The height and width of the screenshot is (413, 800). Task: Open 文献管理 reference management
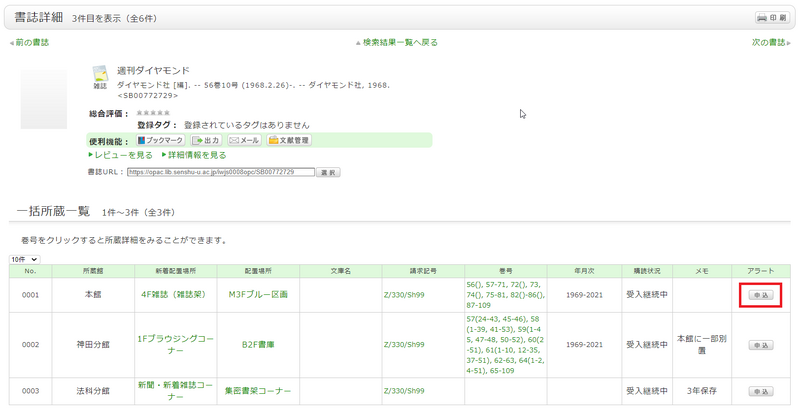click(289, 140)
